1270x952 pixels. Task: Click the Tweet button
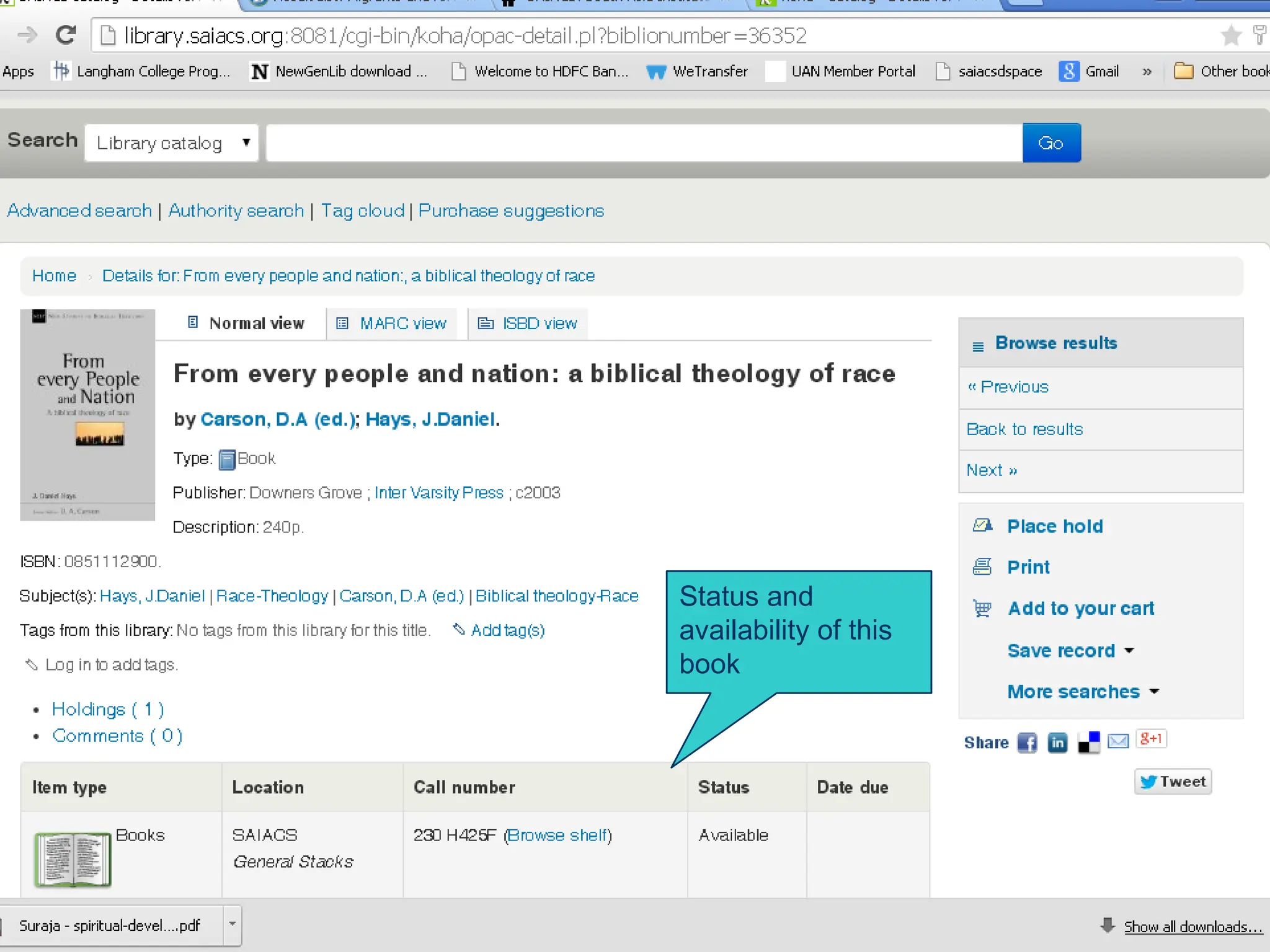point(1173,782)
